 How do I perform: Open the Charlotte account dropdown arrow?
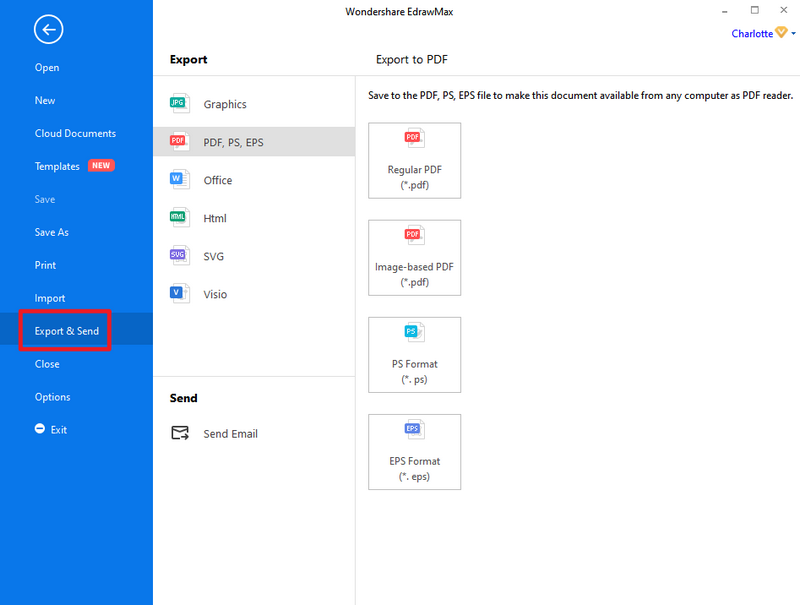(x=793, y=34)
